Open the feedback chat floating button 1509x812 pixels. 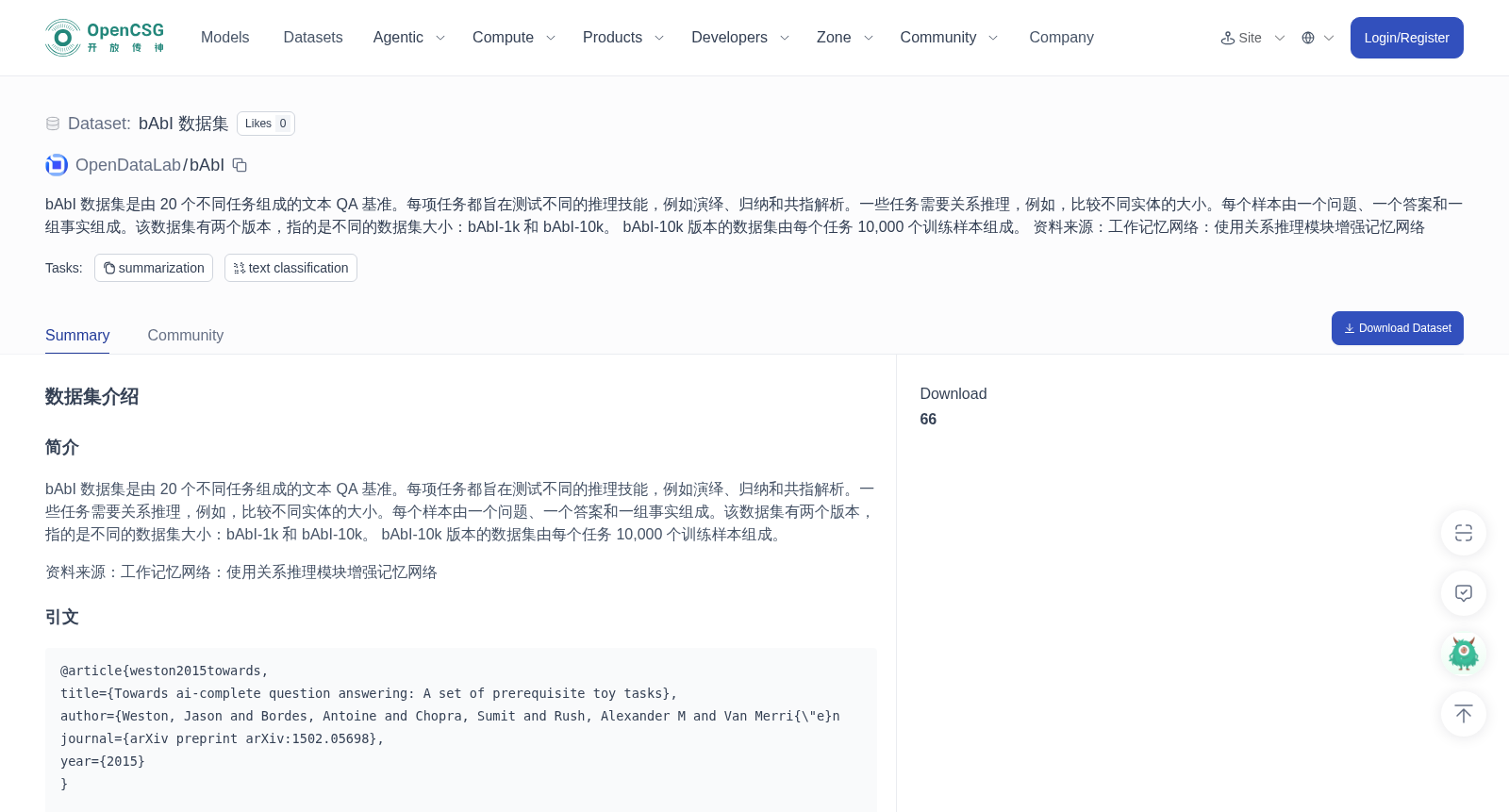1464,593
